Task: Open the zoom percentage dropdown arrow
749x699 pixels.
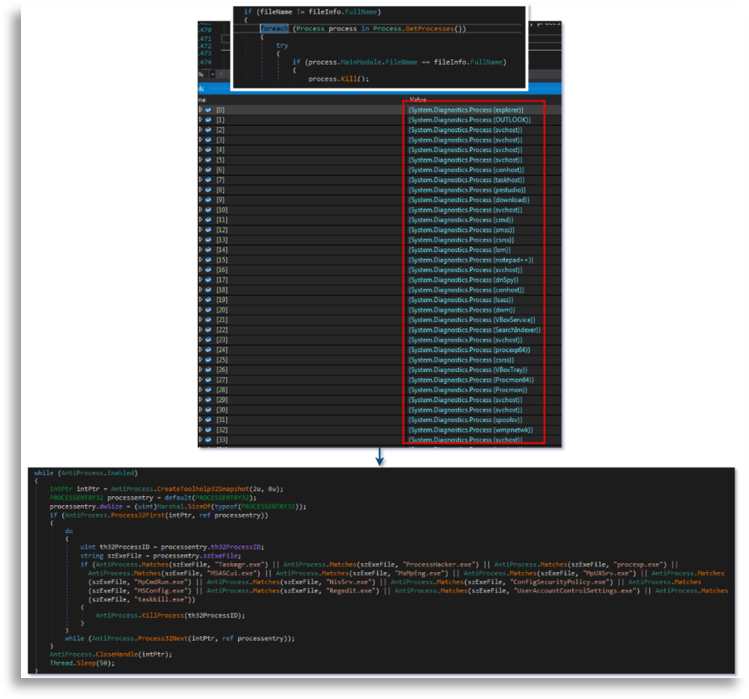Action: 210,74
